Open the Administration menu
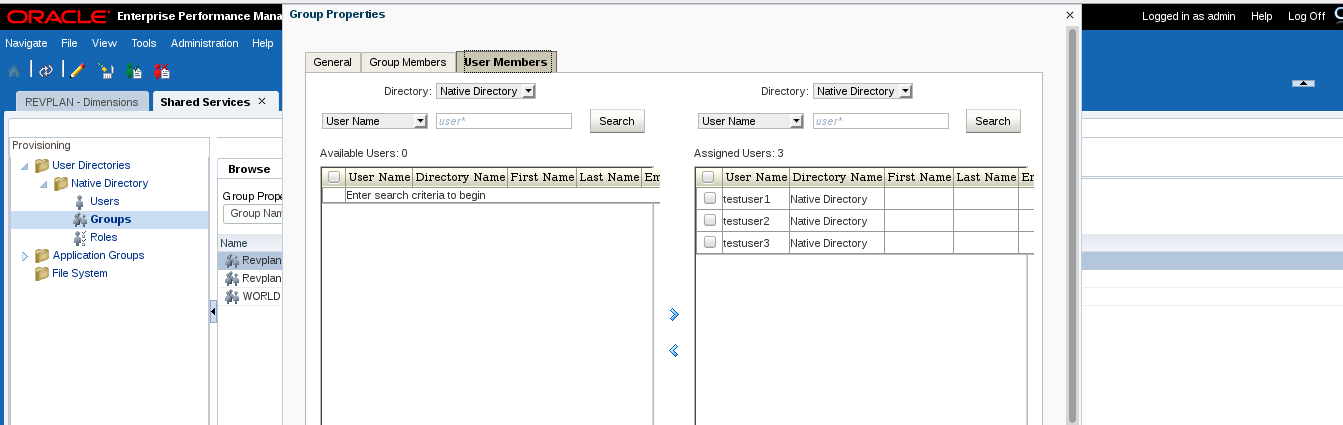 click(x=204, y=43)
